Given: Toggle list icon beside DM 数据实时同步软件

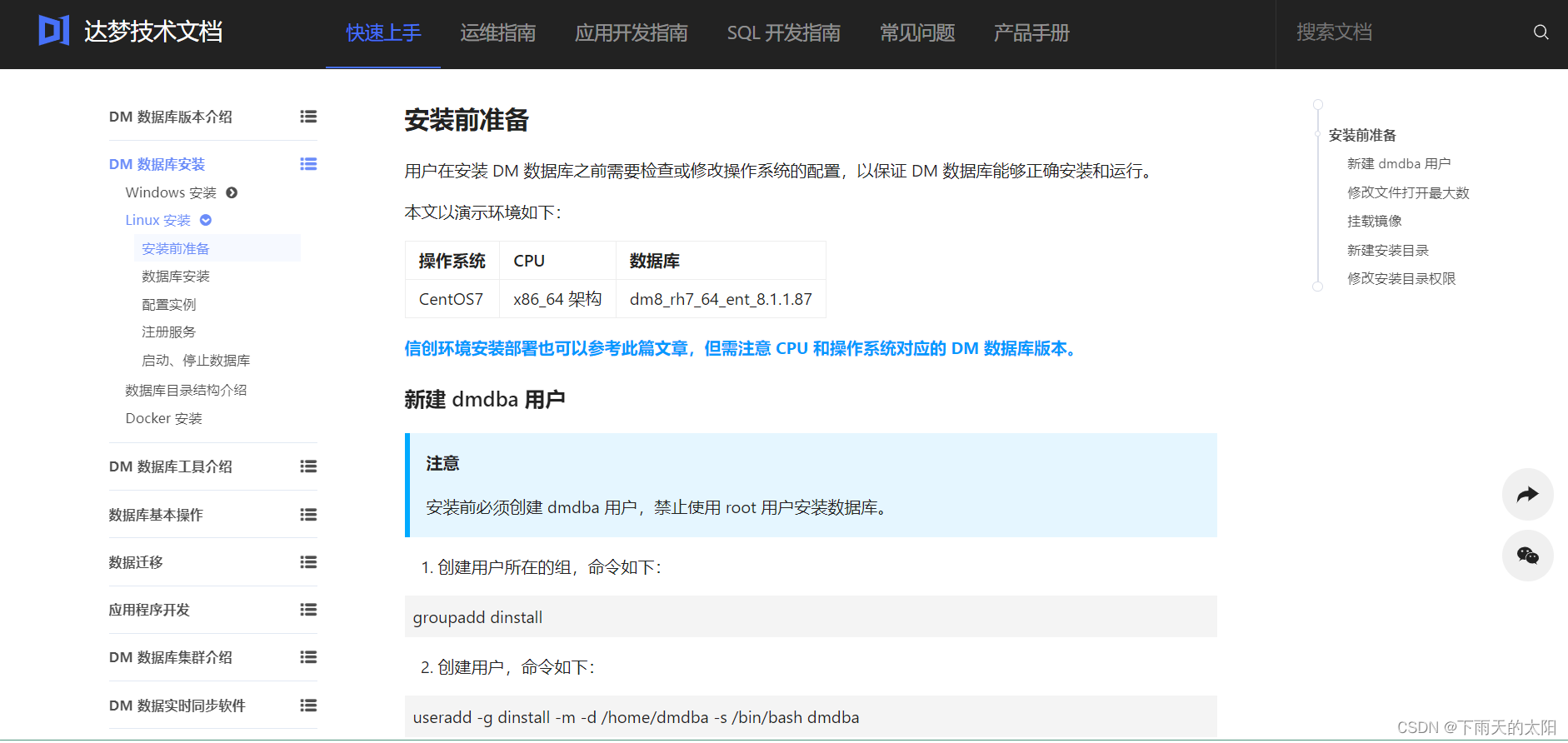Looking at the screenshot, I should 308,706.
